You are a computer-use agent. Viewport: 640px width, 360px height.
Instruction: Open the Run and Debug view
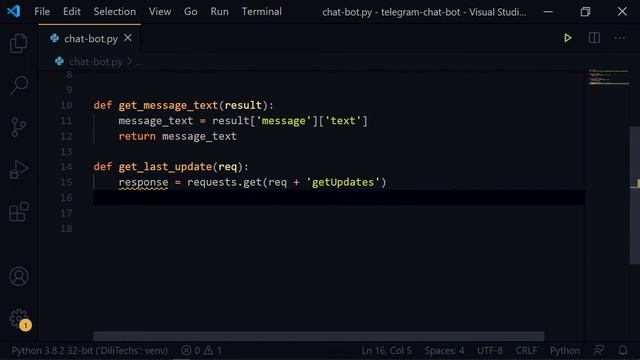tap(19, 169)
